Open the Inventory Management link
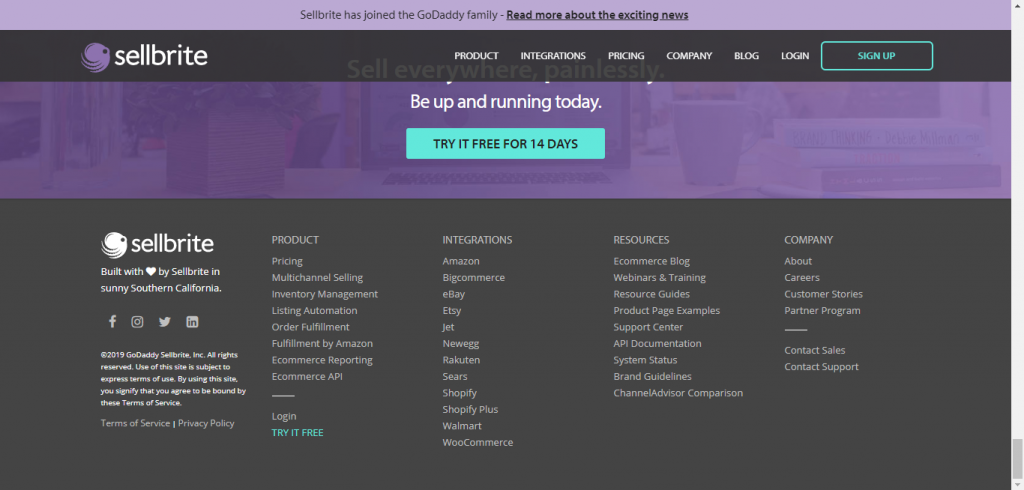The image size is (1024, 490). tap(324, 294)
